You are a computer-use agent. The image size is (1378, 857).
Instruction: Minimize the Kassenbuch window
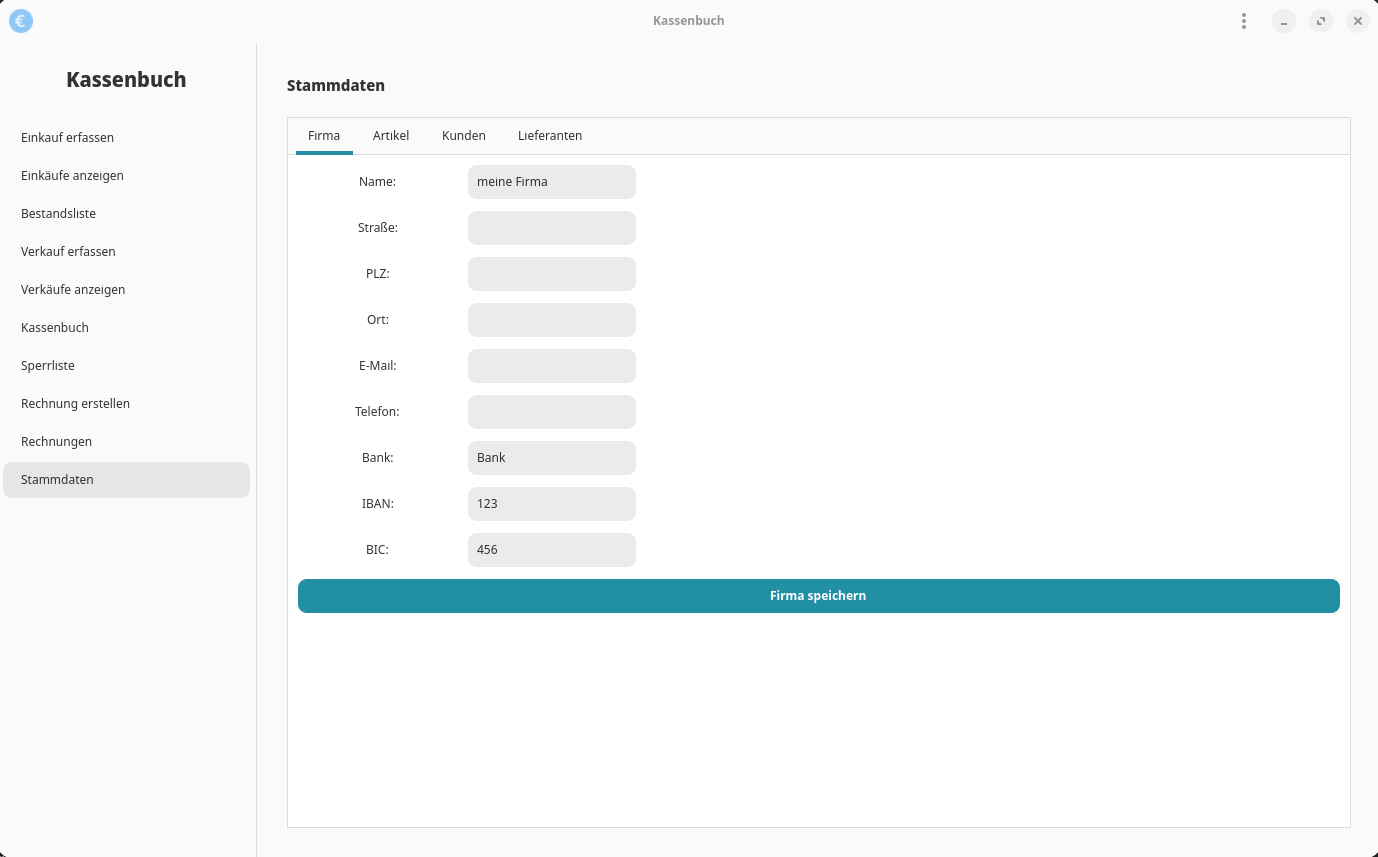[1283, 21]
